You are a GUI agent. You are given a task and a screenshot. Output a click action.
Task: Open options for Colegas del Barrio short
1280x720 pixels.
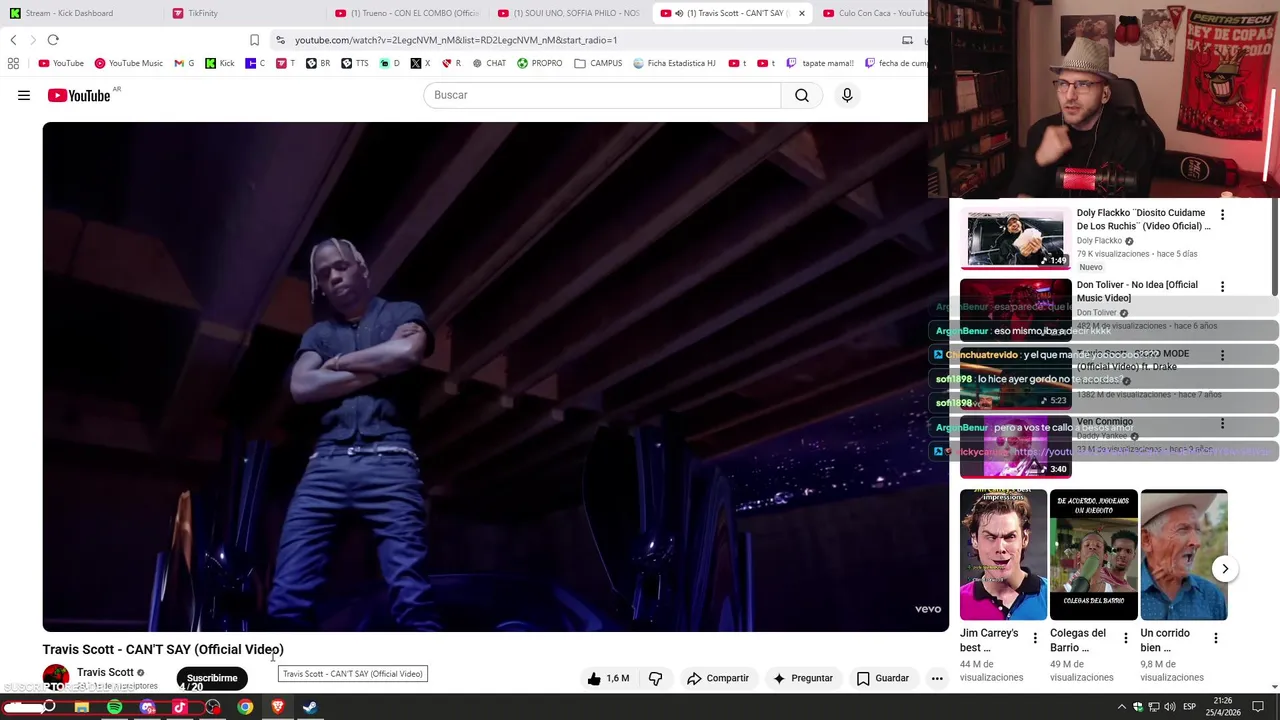(1125, 638)
